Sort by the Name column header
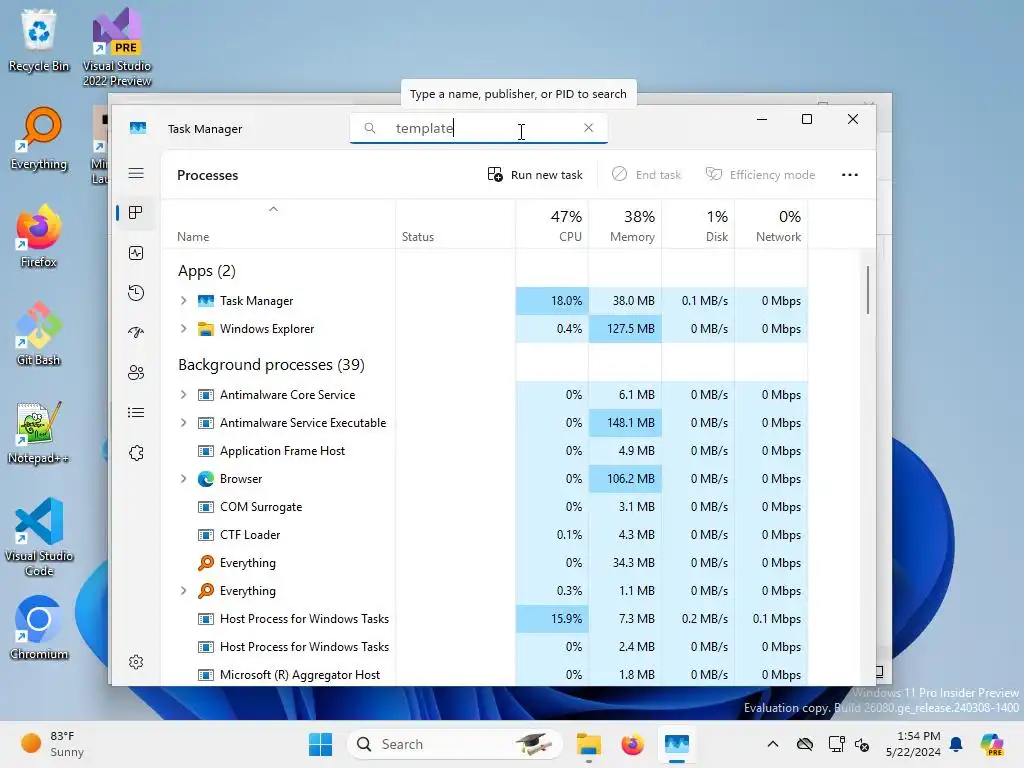The image size is (1024, 768). coord(278,224)
